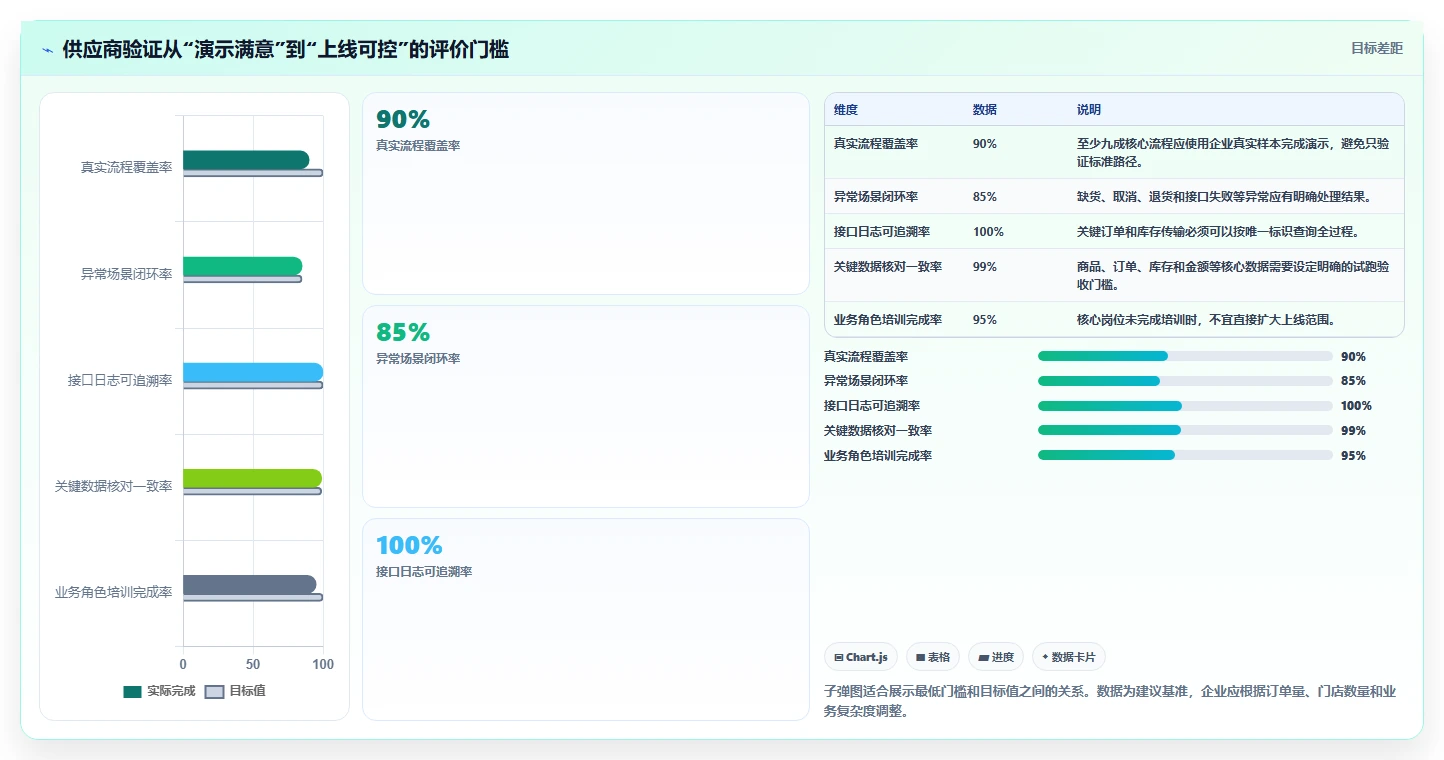
Task: Click the description starting 核心岗位未完成培训
Action: coord(1206,320)
